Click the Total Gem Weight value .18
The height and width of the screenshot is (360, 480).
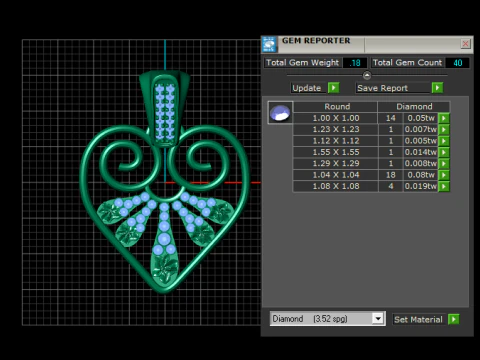point(355,63)
